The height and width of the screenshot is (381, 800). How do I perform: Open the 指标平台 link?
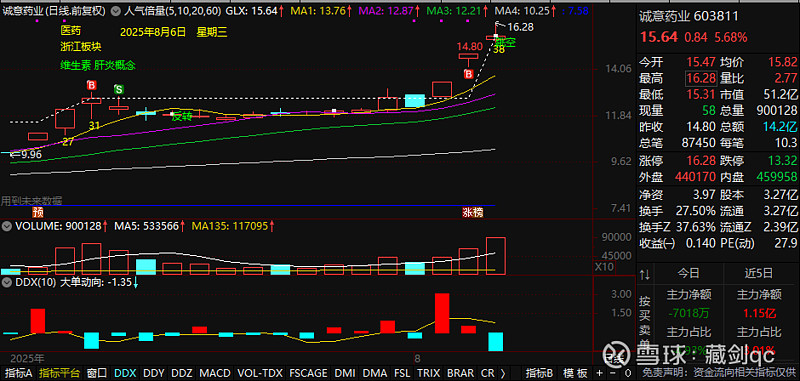point(60,373)
